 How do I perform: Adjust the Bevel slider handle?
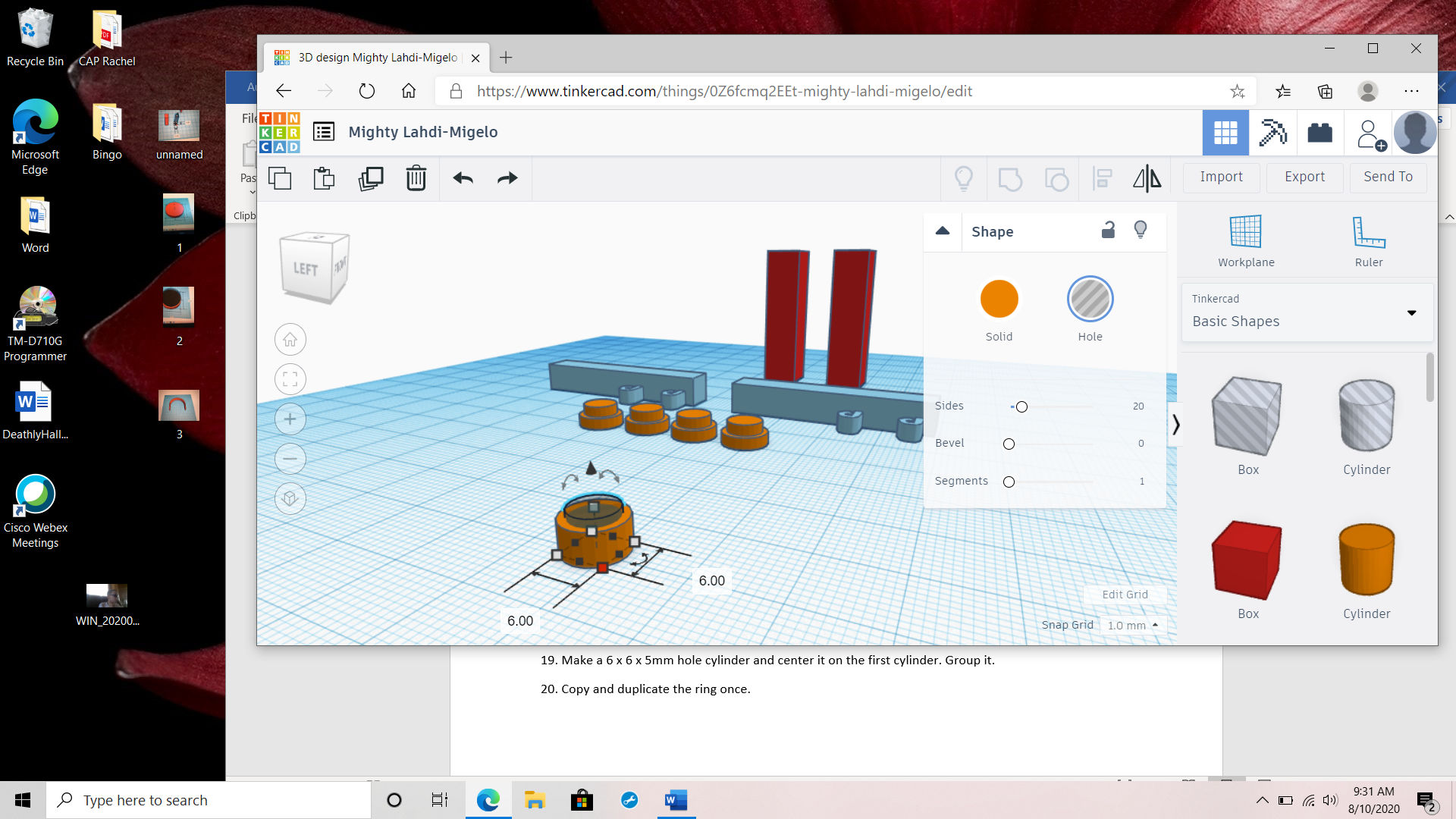1009,444
